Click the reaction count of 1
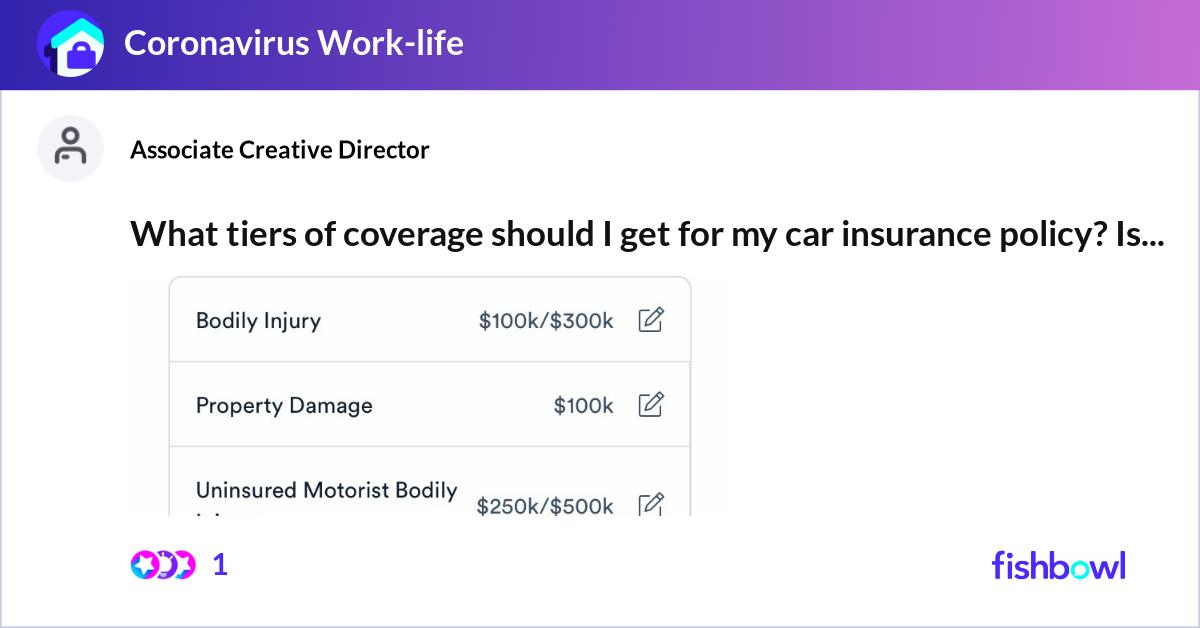This screenshot has height=628, width=1200. point(219,565)
